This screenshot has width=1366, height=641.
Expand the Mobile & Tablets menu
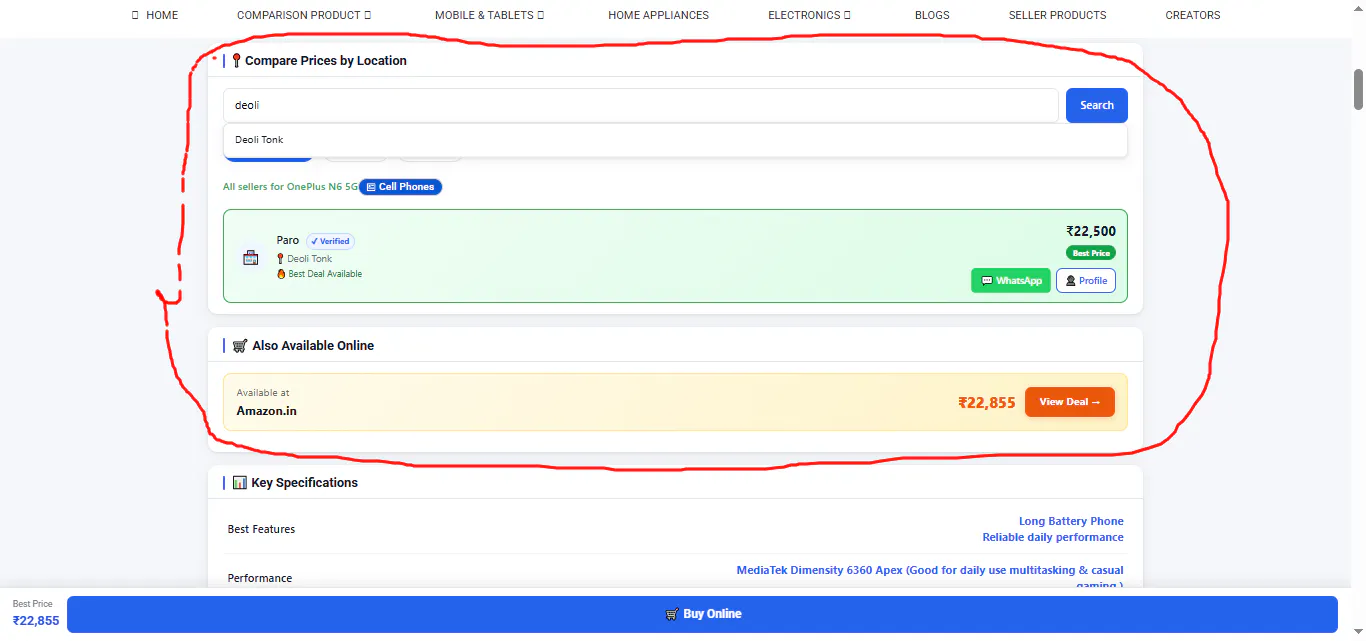(490, 15)
